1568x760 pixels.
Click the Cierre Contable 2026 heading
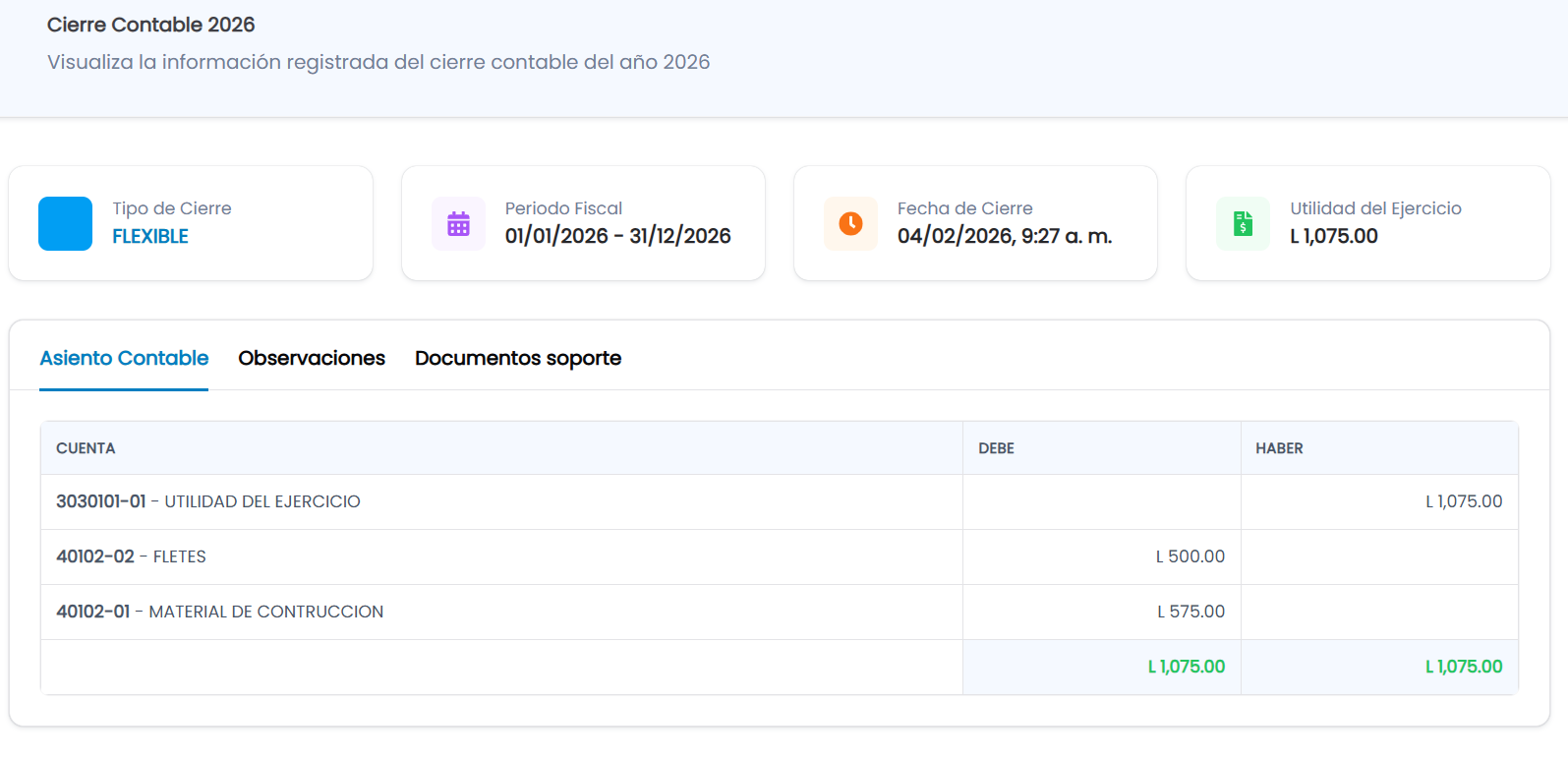(x=151, y=25)
